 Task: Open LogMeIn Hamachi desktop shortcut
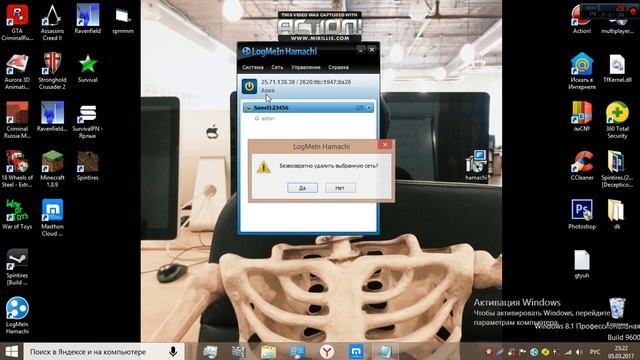17,316
